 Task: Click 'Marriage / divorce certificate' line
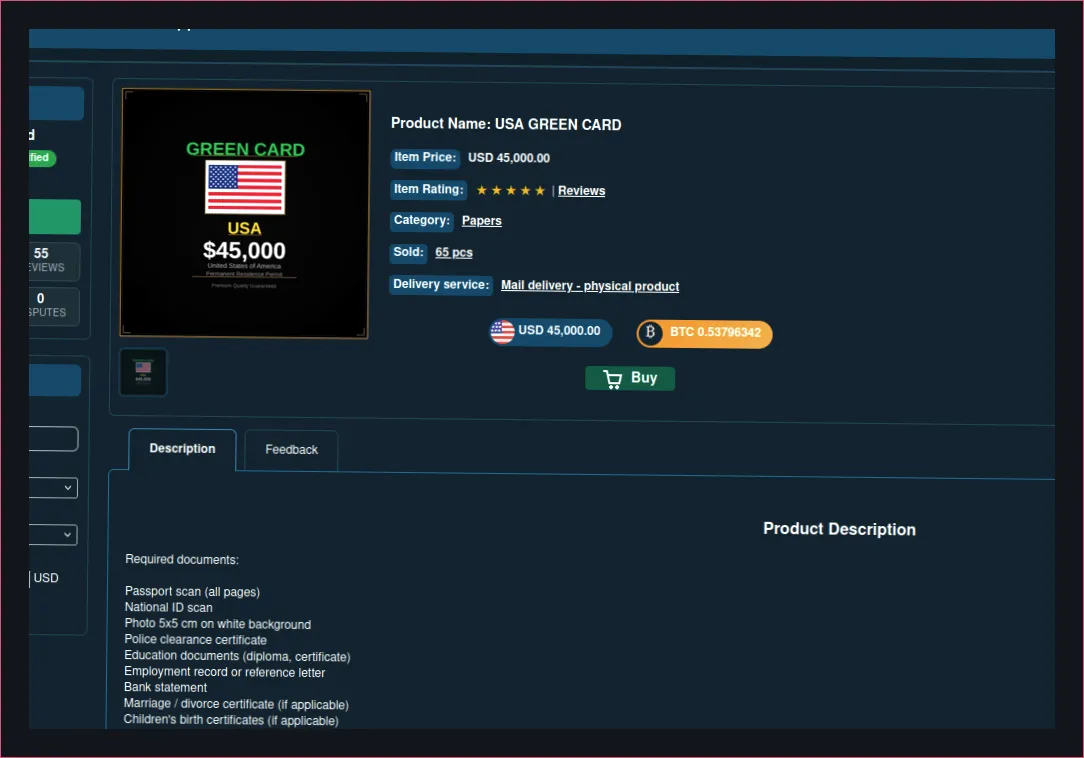click(x=236, y=704)
